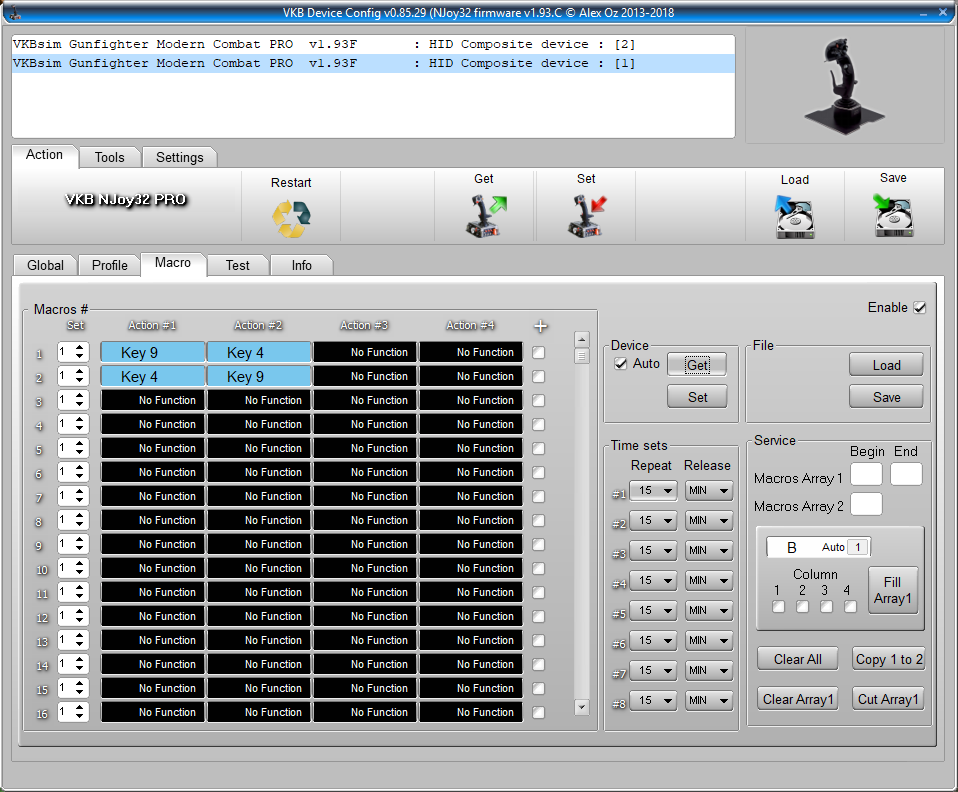
Task: Click the plus icon above macro checkboxes
Action: tap(541, 326)
